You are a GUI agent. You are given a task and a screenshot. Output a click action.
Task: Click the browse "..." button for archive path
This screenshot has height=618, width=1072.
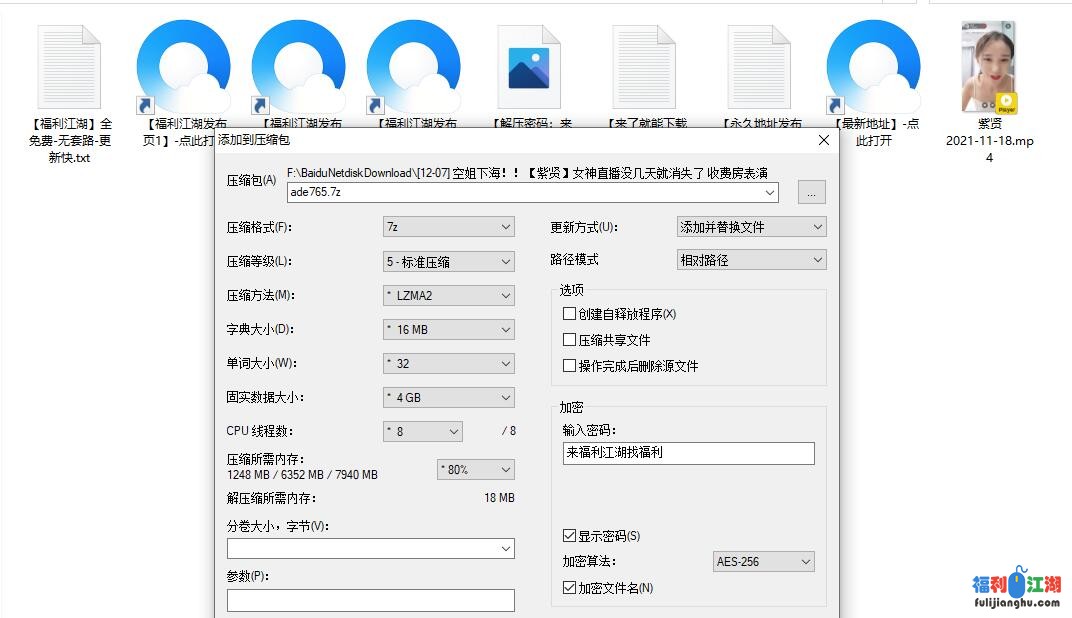[812, 192]
